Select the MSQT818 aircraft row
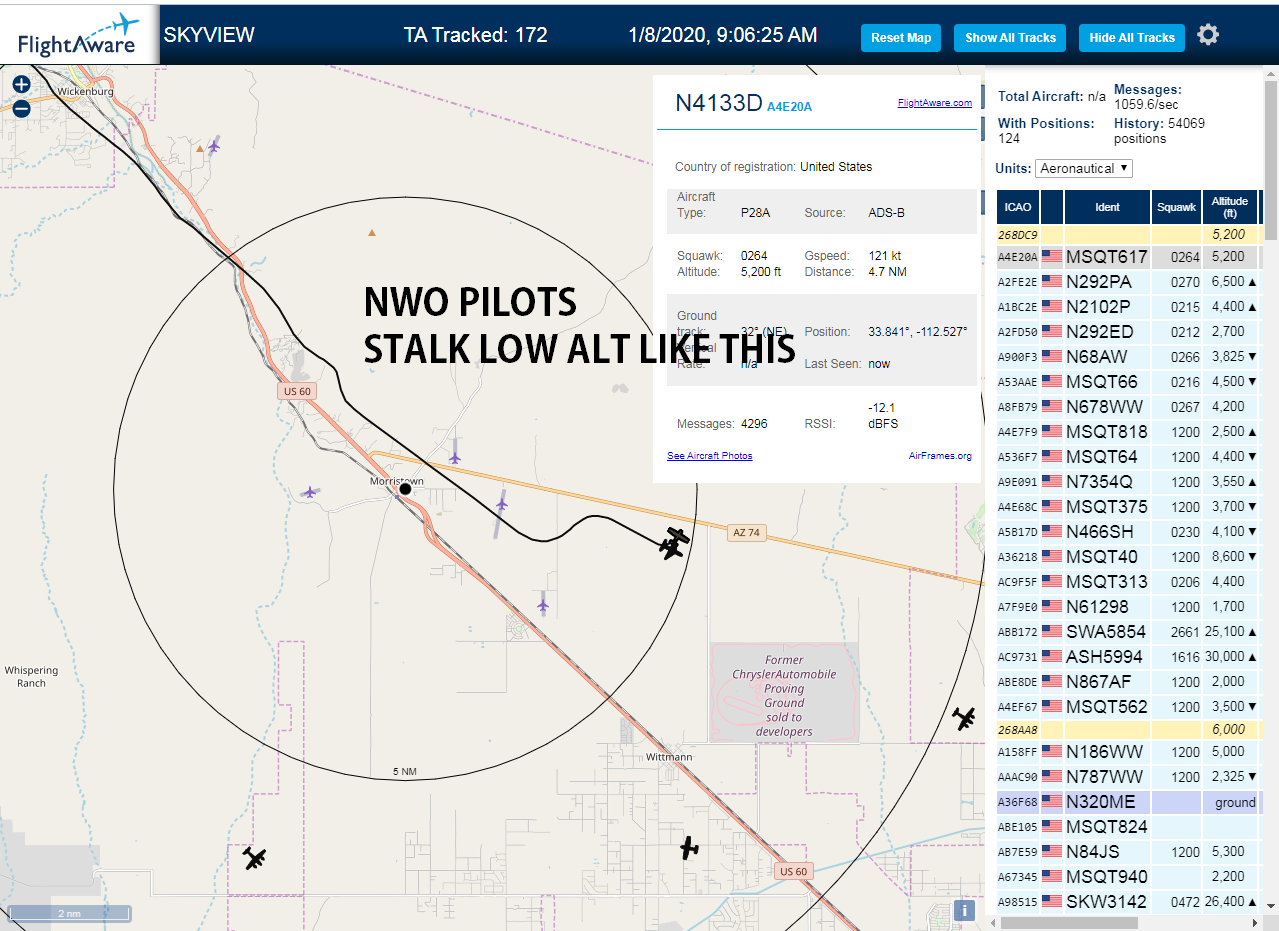 click(x=1130, y=432)
